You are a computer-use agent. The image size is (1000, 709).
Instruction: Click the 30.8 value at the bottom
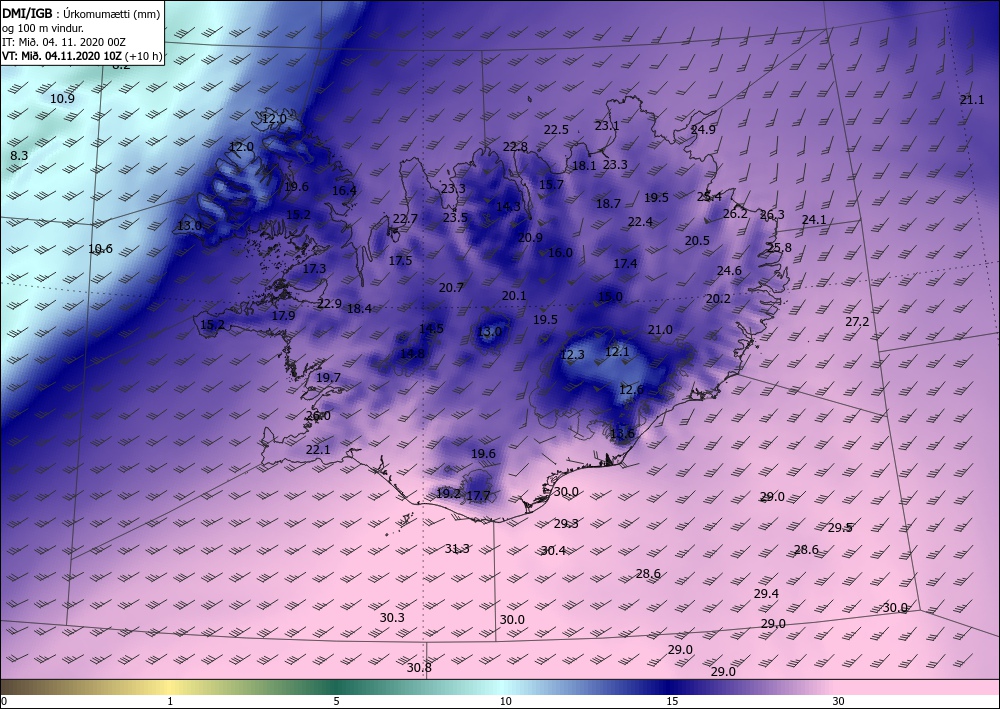tap(419, 668)
